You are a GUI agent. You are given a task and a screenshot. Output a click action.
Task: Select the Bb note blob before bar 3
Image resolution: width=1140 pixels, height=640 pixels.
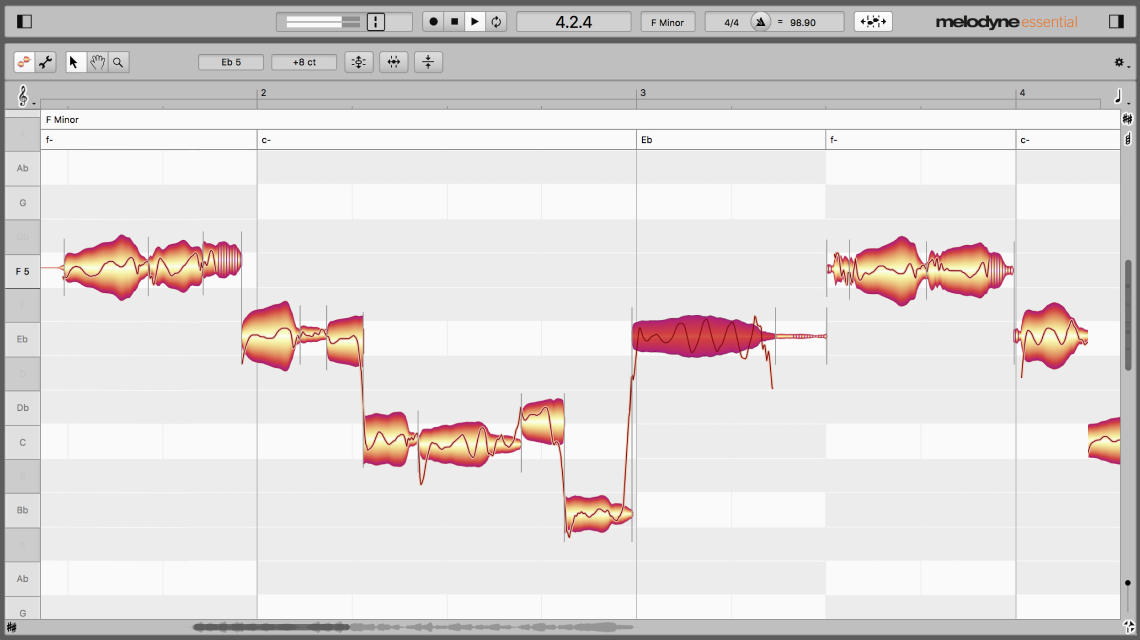pyautogui.click(x=598, y=514)
